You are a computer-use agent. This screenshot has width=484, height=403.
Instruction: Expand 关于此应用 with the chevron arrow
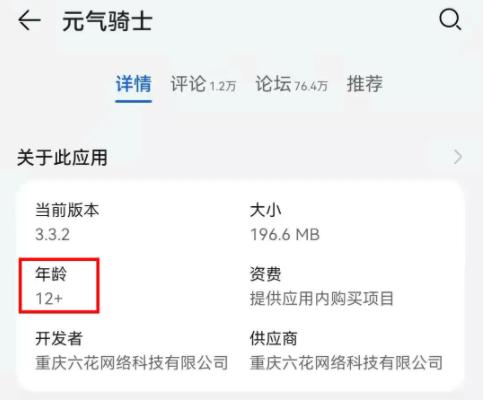(458, 157)
